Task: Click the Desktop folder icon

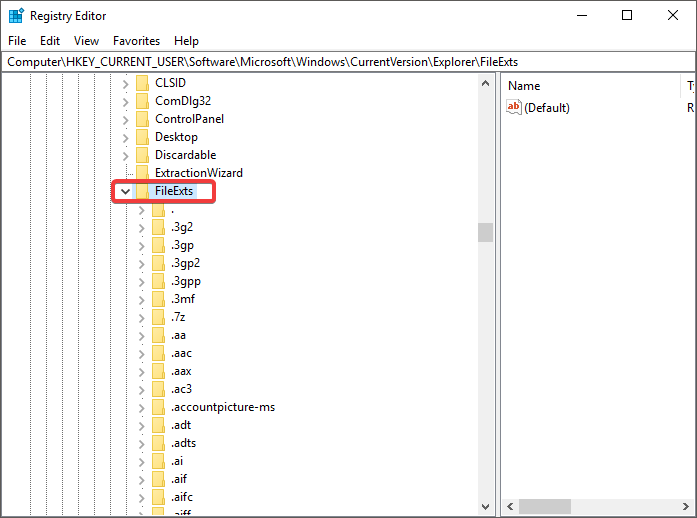Action: 142,137
